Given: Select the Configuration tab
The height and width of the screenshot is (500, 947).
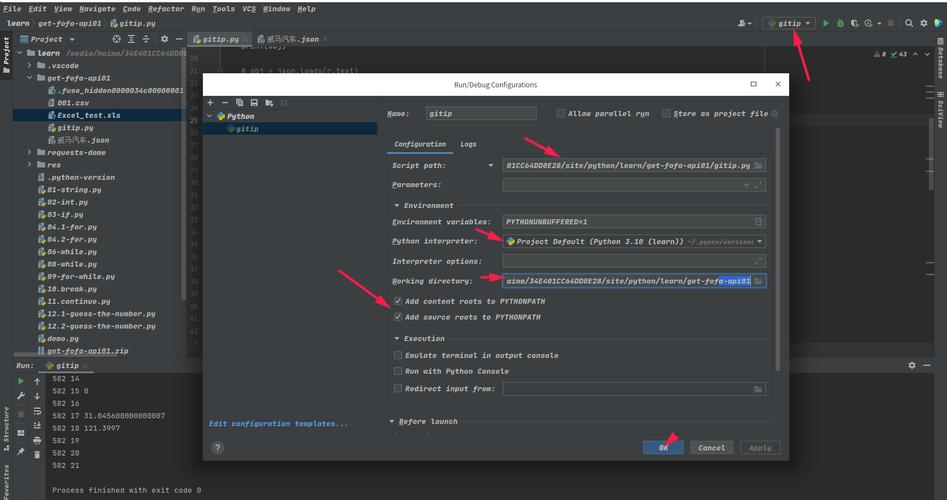Looking at the screenshot, I should tap(420, 144).
